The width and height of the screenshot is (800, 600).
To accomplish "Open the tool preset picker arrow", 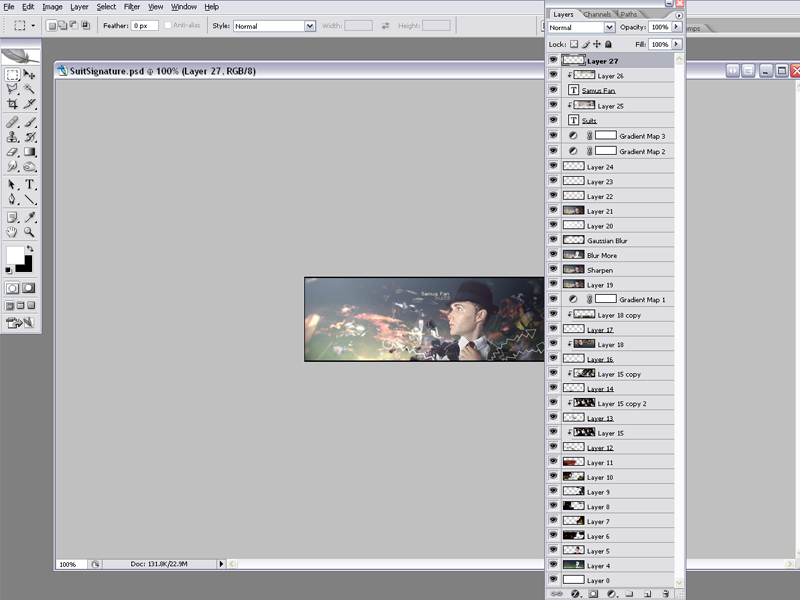I will click(x=33, y=26).
